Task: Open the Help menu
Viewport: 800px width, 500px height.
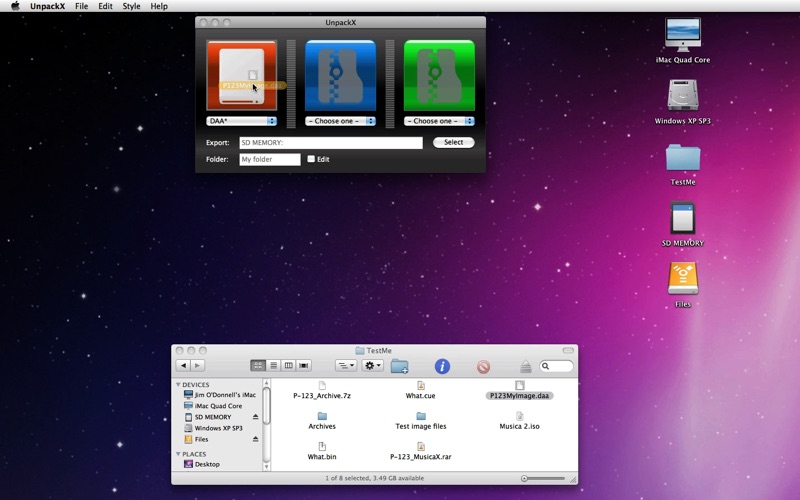Action: 159,6
